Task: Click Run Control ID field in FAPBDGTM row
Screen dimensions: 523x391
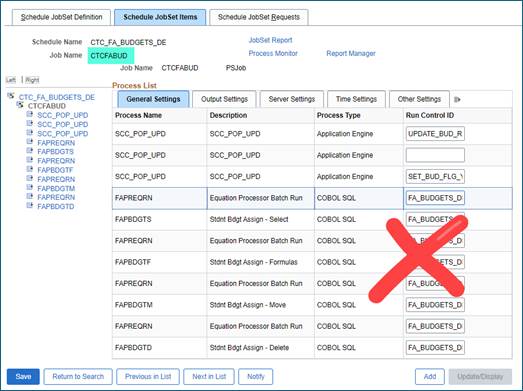Action: 435,305
